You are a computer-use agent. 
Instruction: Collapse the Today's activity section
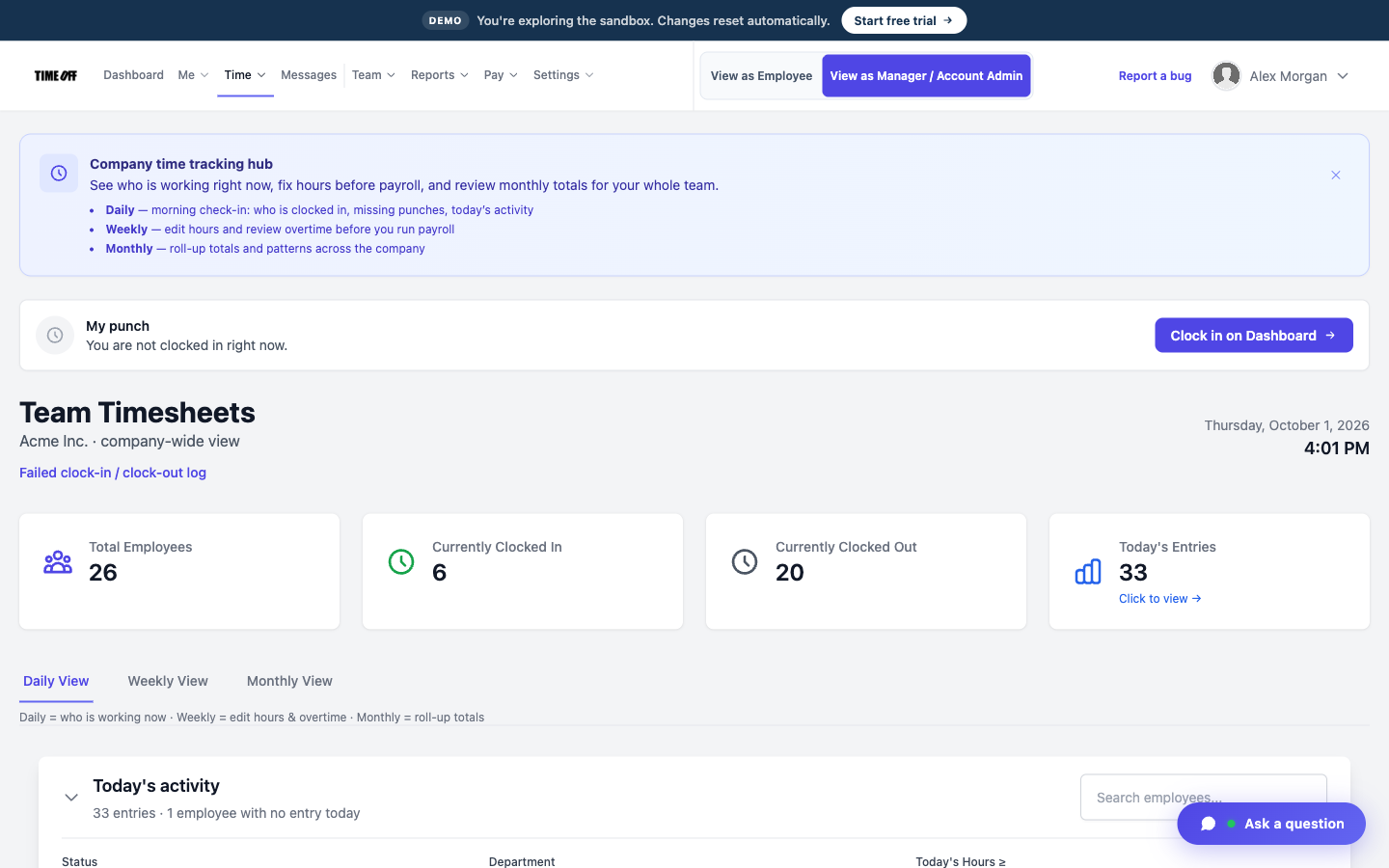[71, 798]
